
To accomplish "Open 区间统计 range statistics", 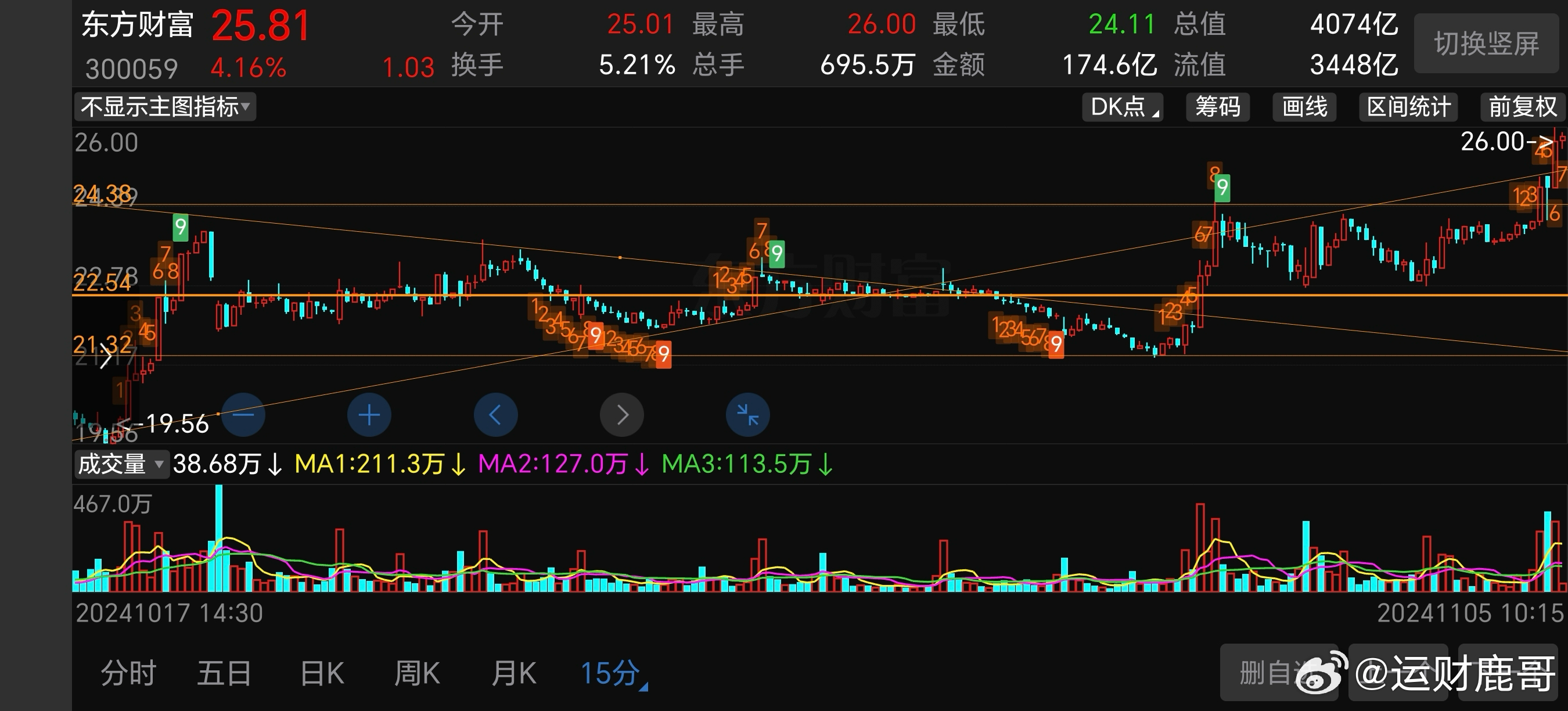I will point(1408,107).
